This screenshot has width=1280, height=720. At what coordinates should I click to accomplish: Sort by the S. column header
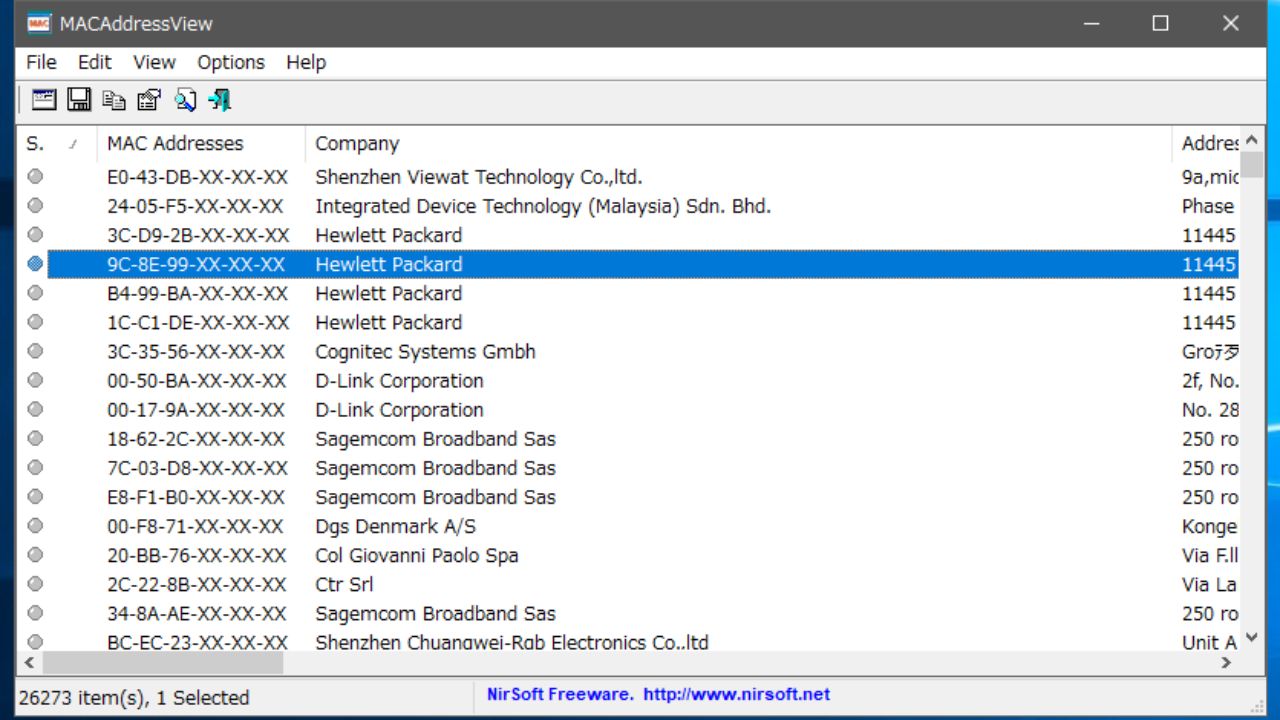(57, 143)
